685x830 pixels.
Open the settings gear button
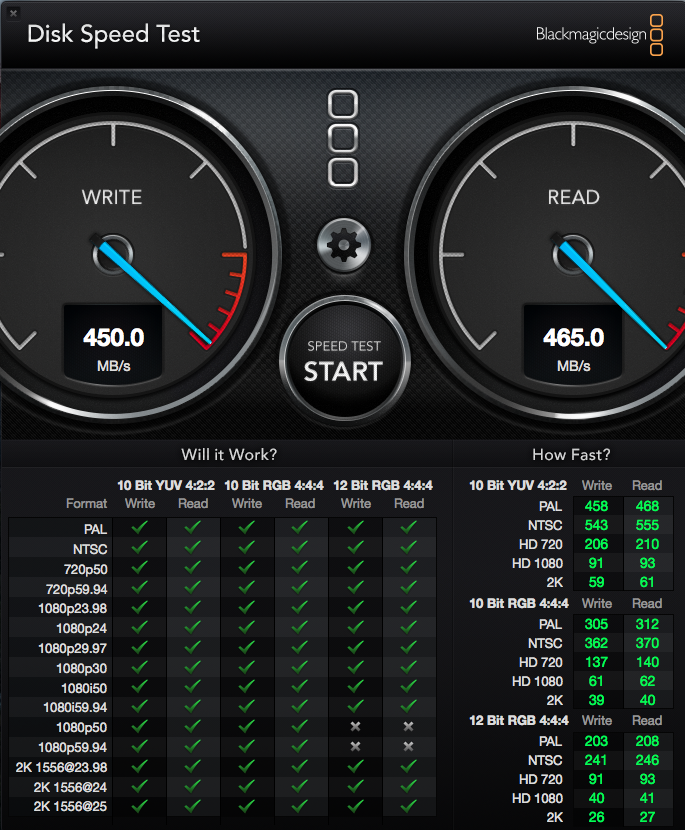point(344,246)
